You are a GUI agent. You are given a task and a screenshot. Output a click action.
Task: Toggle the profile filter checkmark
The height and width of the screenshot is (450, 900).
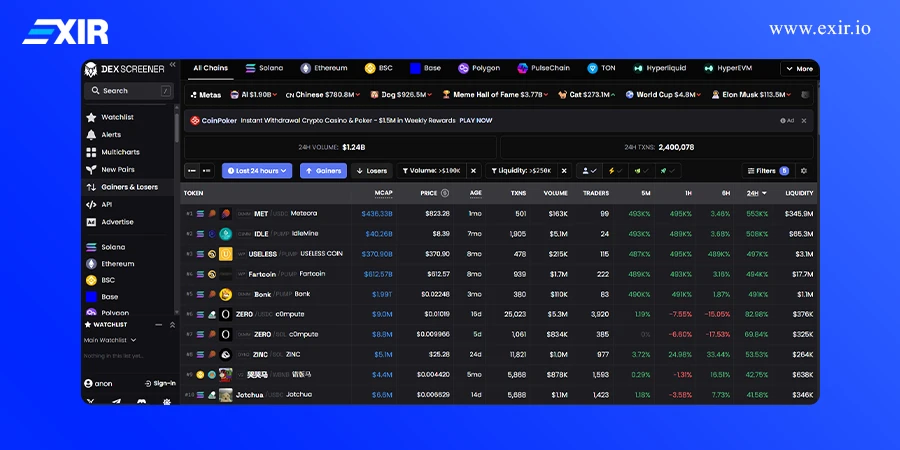pyautogui.click(x=589, y=171)
